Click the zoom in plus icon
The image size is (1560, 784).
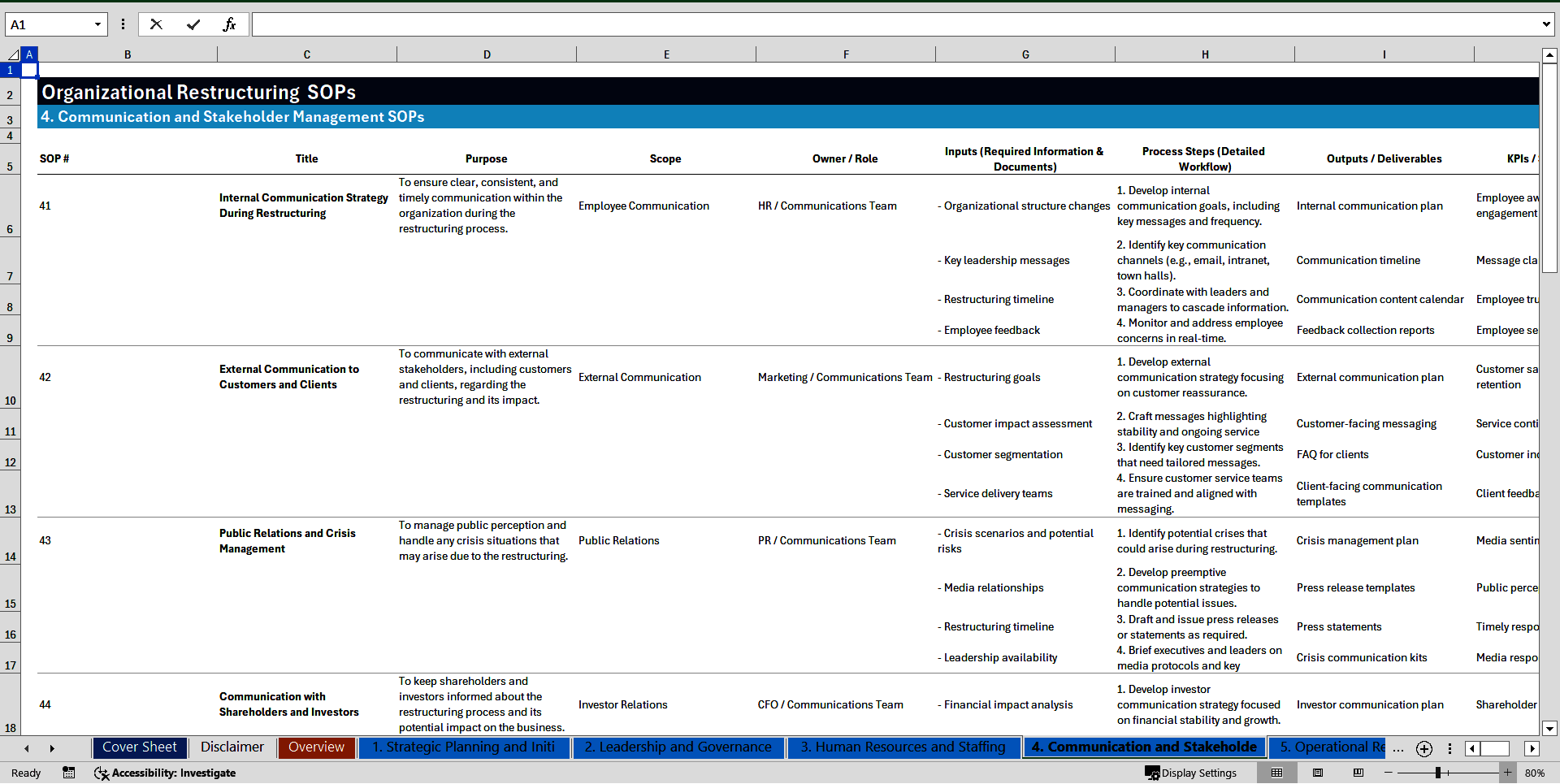1507,773
